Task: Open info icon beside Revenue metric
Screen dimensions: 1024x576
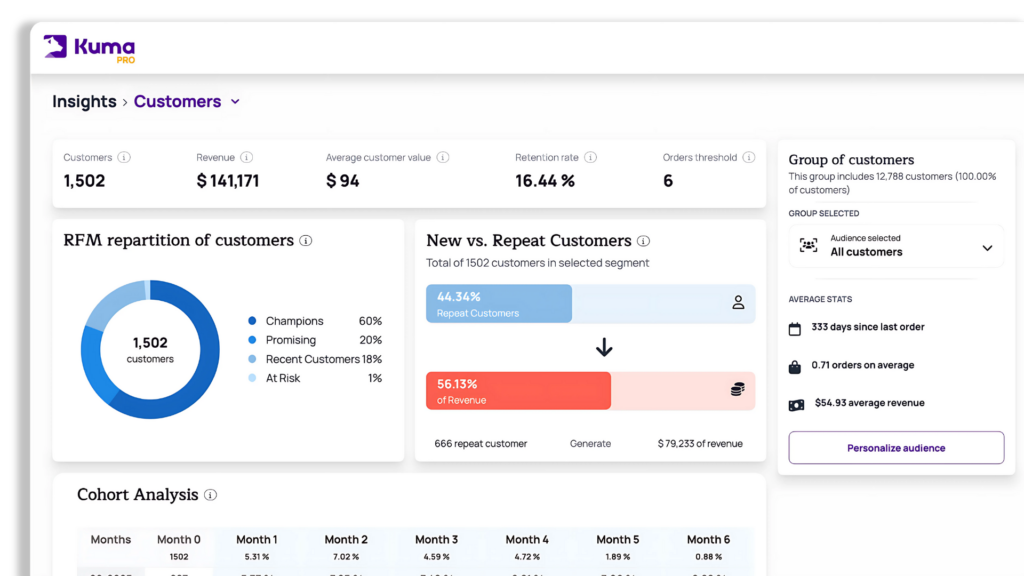Action: tap(246, 157)
